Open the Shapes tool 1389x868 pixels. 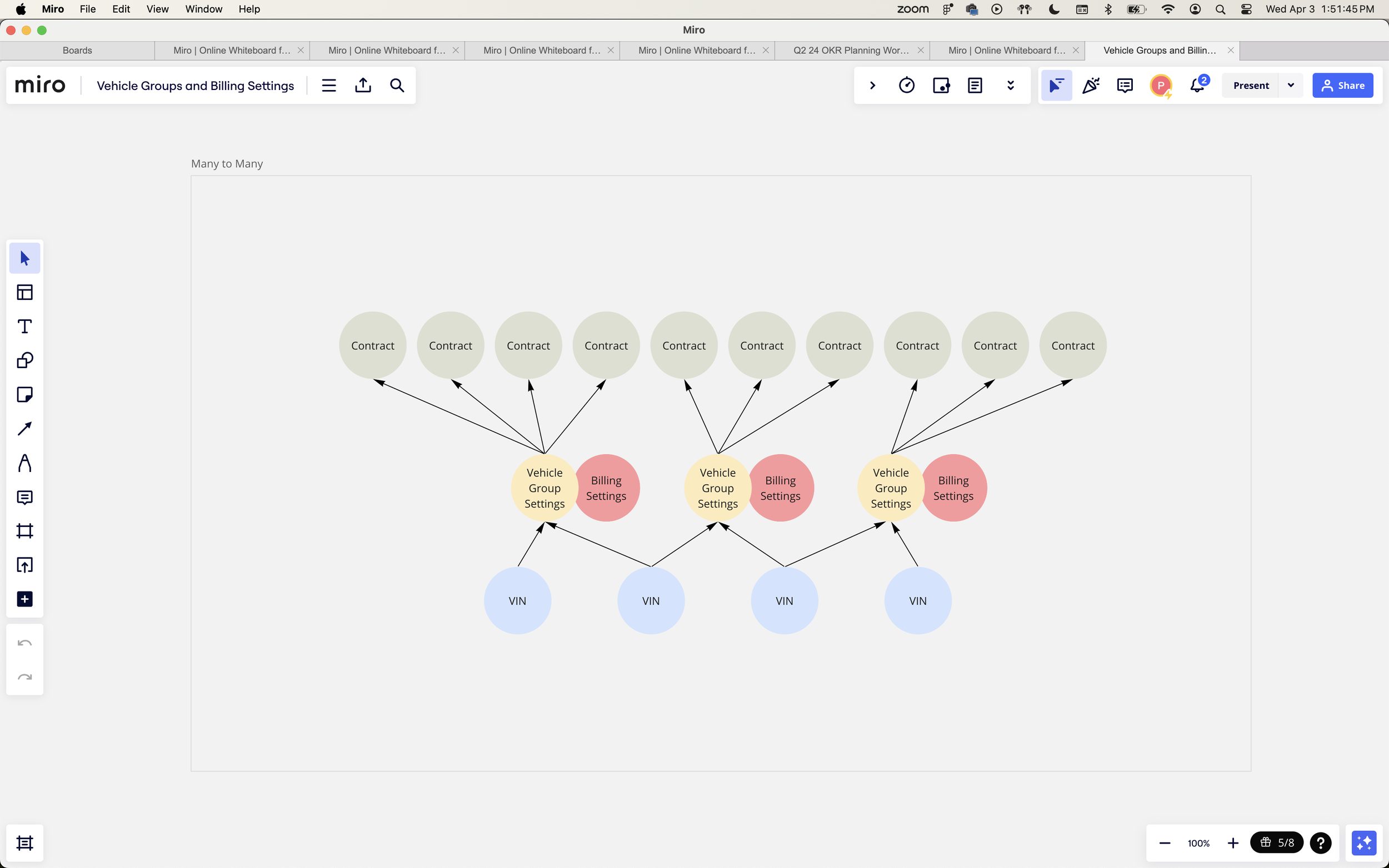pyautogui.click(x=24, y=360)
